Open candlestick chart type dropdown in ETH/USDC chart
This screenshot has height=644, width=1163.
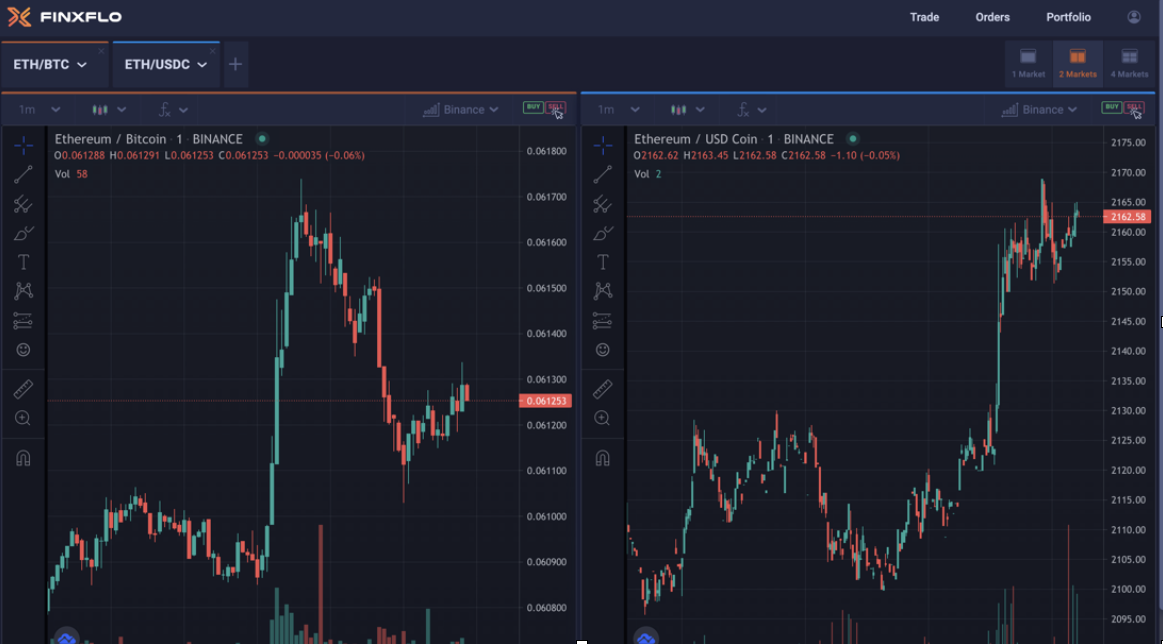688,110
